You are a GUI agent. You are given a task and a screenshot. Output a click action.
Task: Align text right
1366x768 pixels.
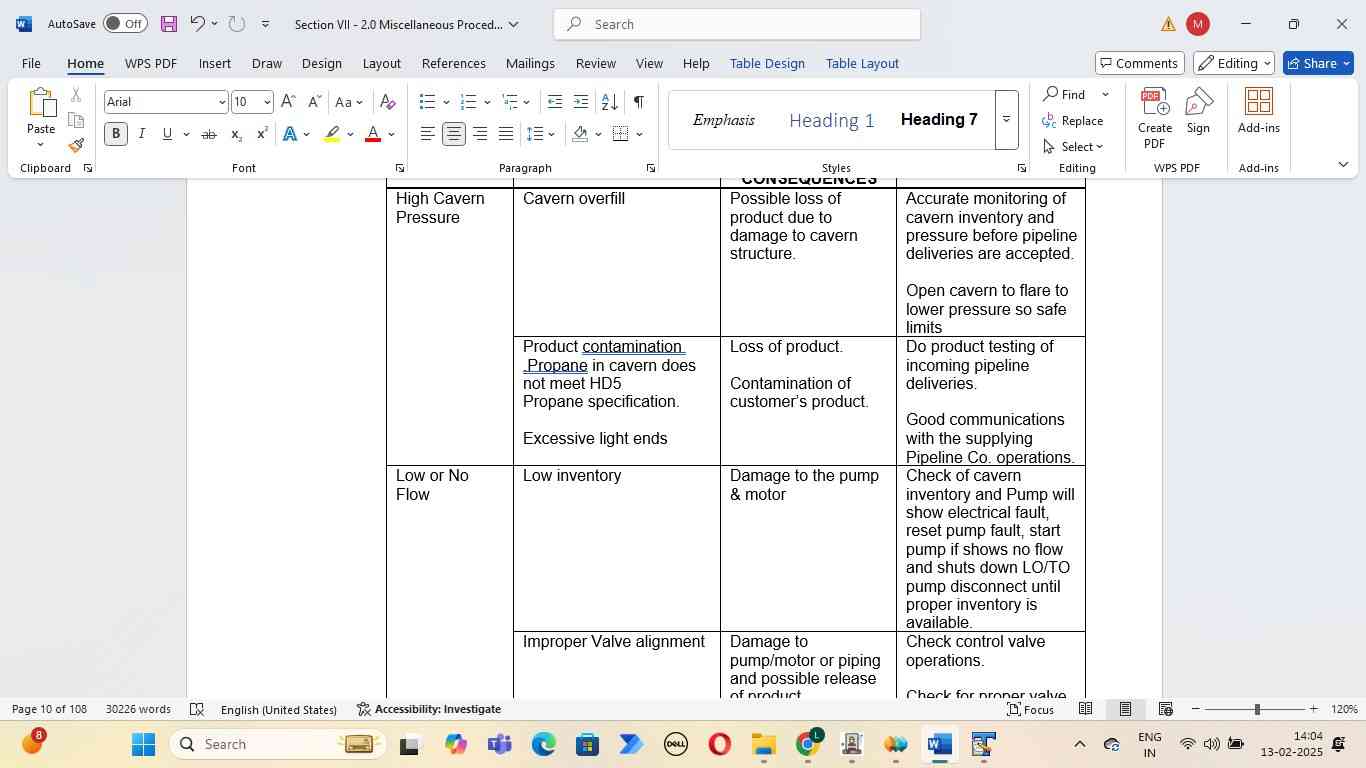tap(480, 134)
